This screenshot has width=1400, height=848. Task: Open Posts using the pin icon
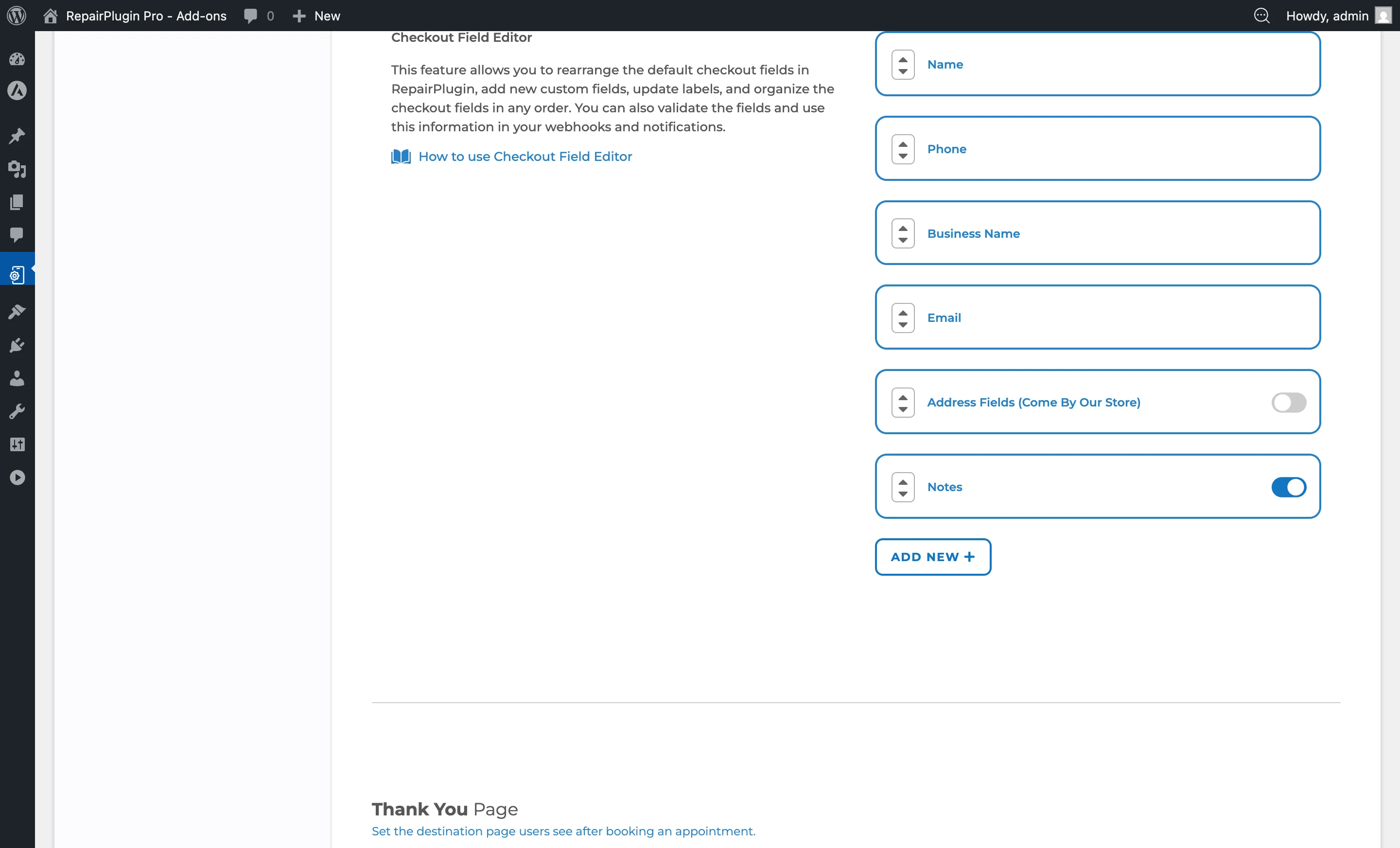tap(17, 135)
